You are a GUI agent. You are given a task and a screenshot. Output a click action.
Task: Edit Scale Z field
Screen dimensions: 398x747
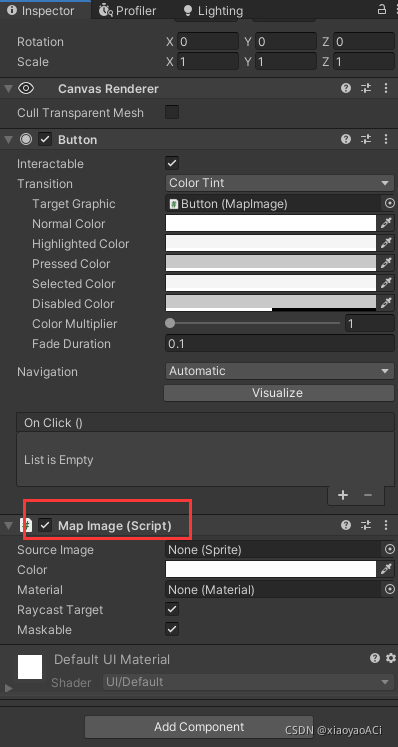click(364, 62)
